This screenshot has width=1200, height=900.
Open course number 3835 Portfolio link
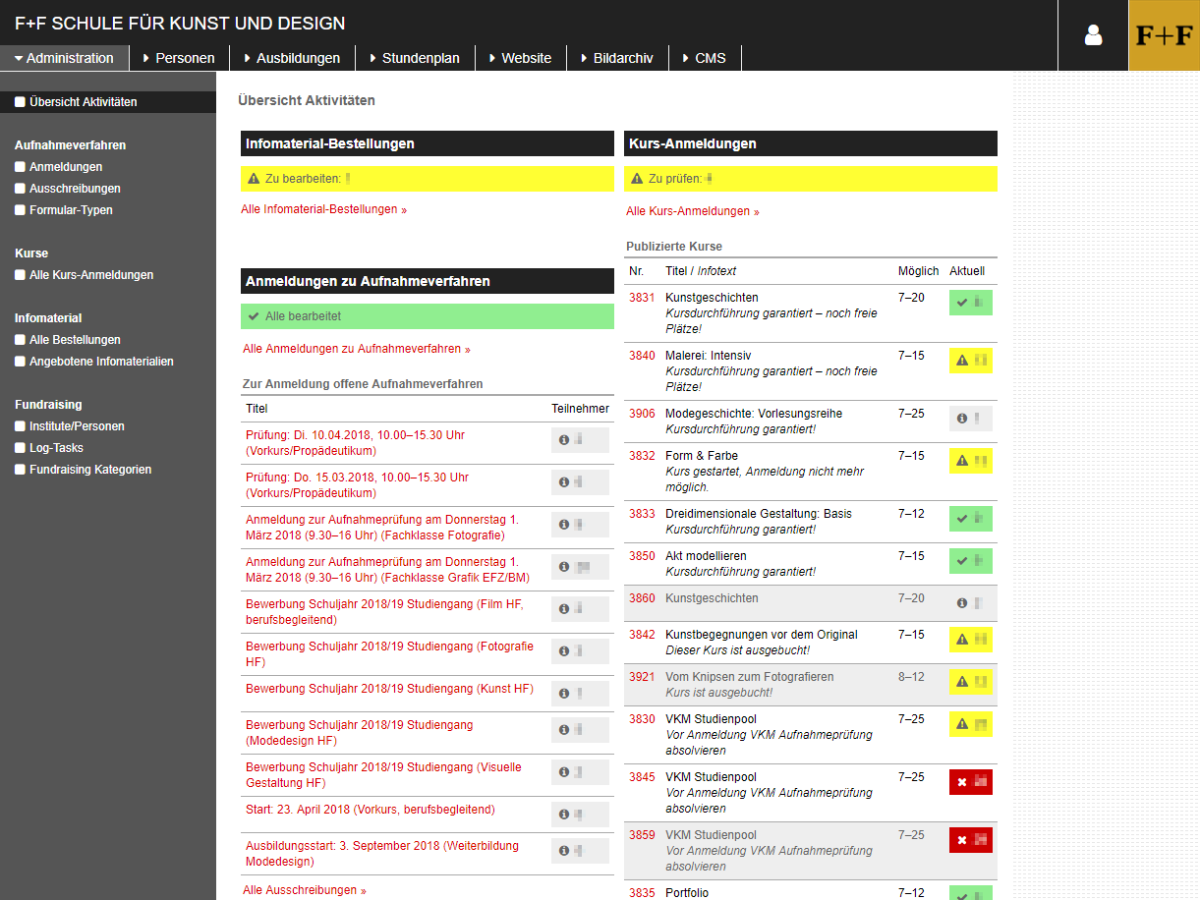coord(642,893)
